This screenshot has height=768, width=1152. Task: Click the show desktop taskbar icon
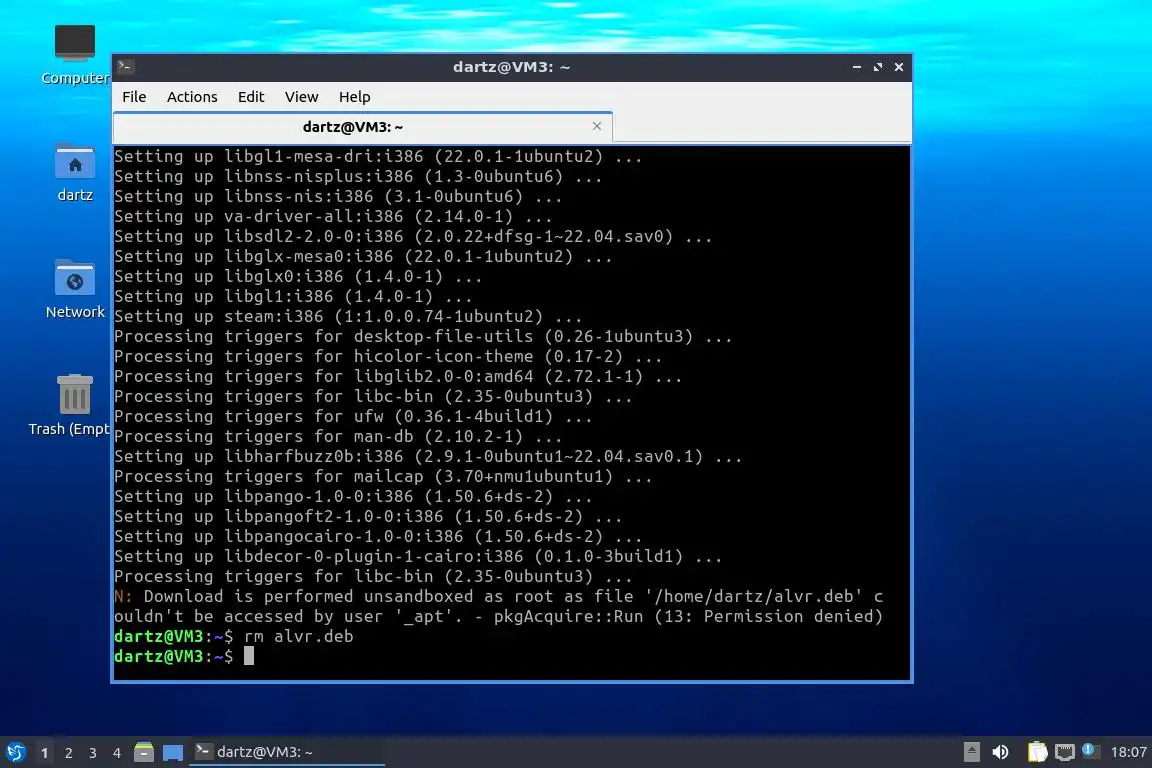click(x=173, y=753)
